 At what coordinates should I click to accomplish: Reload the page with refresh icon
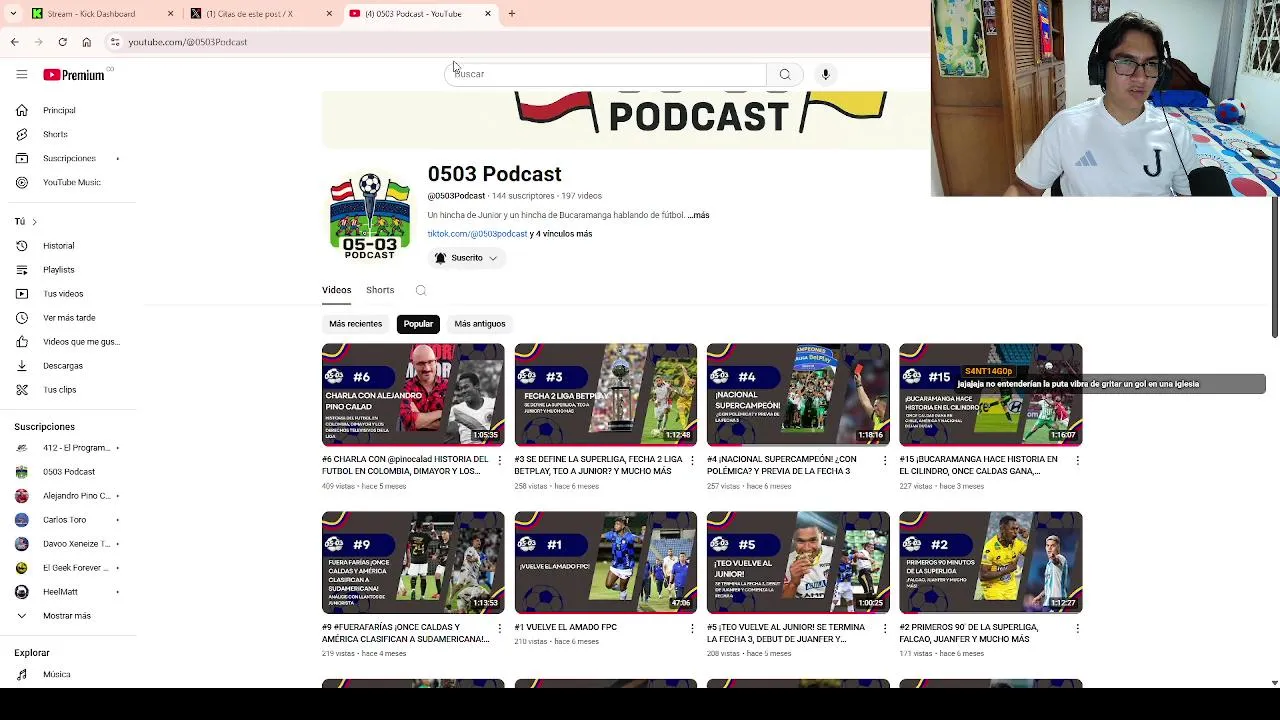[62, 42]
